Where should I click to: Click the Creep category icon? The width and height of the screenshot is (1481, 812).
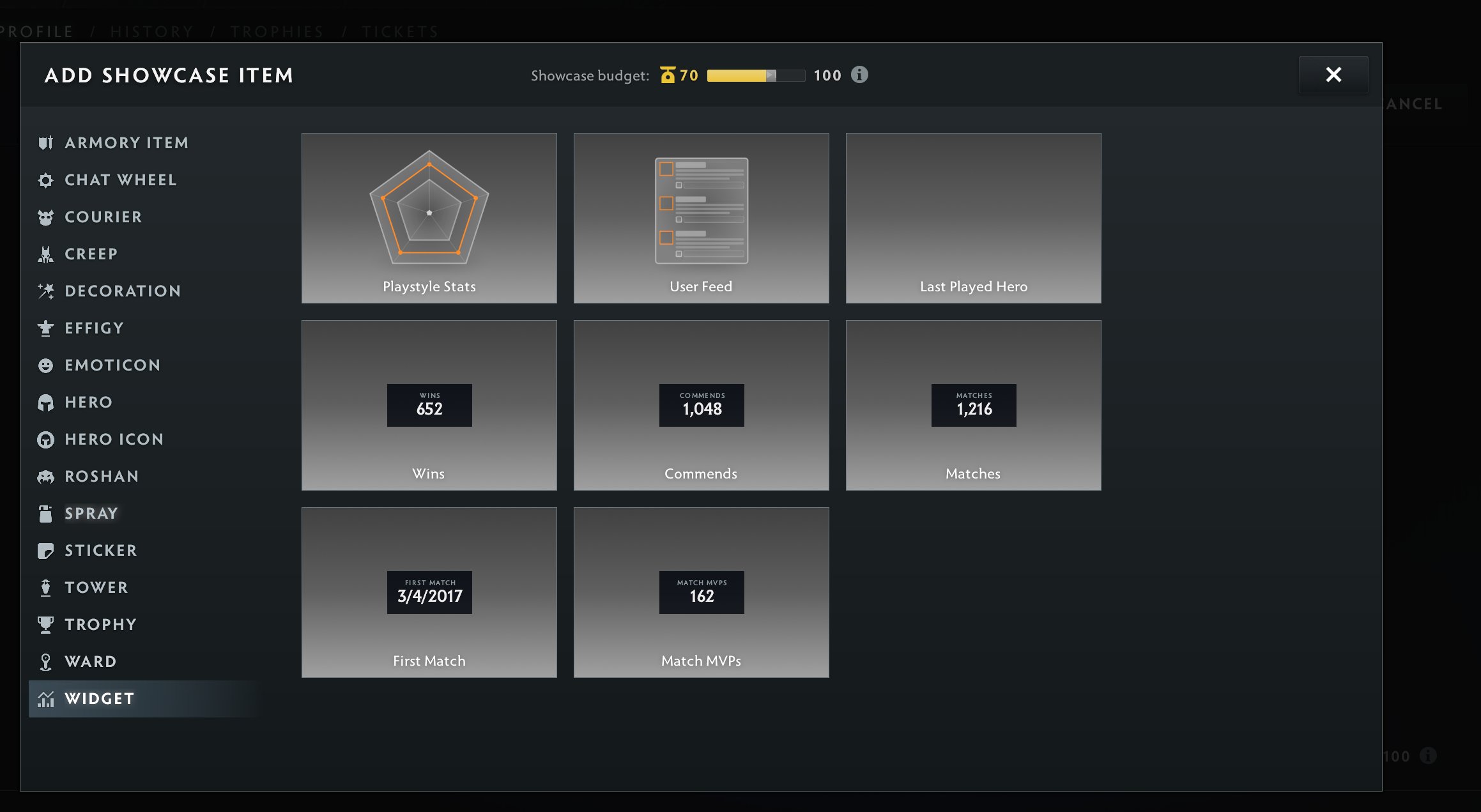tap(45, 254)
